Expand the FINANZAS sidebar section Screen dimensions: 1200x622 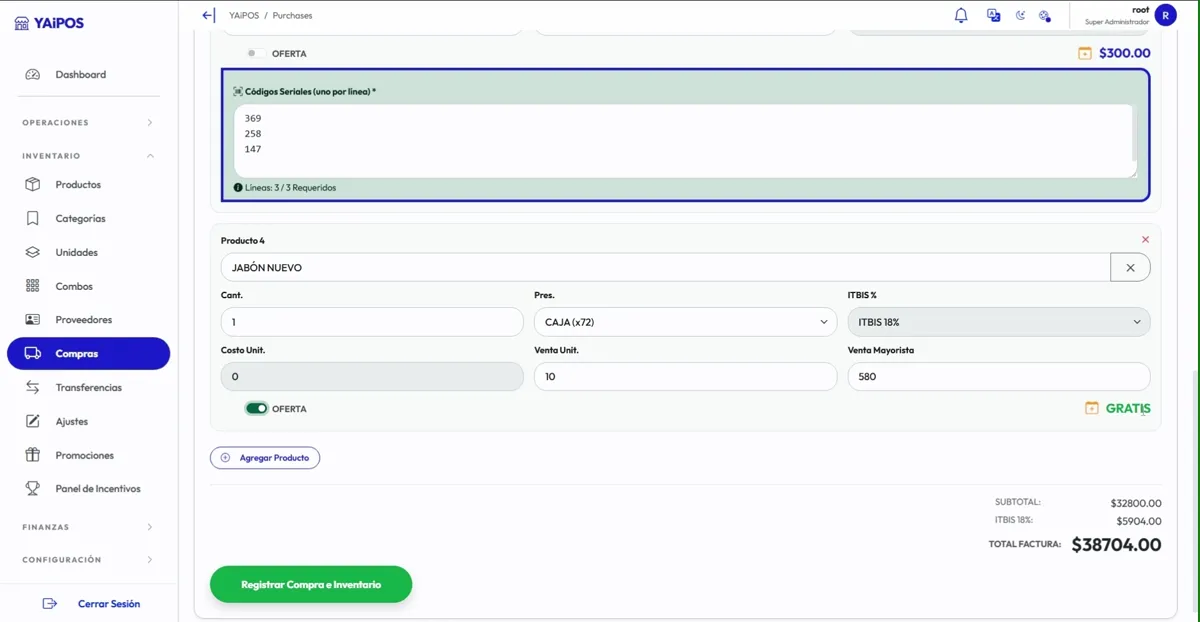88,527
